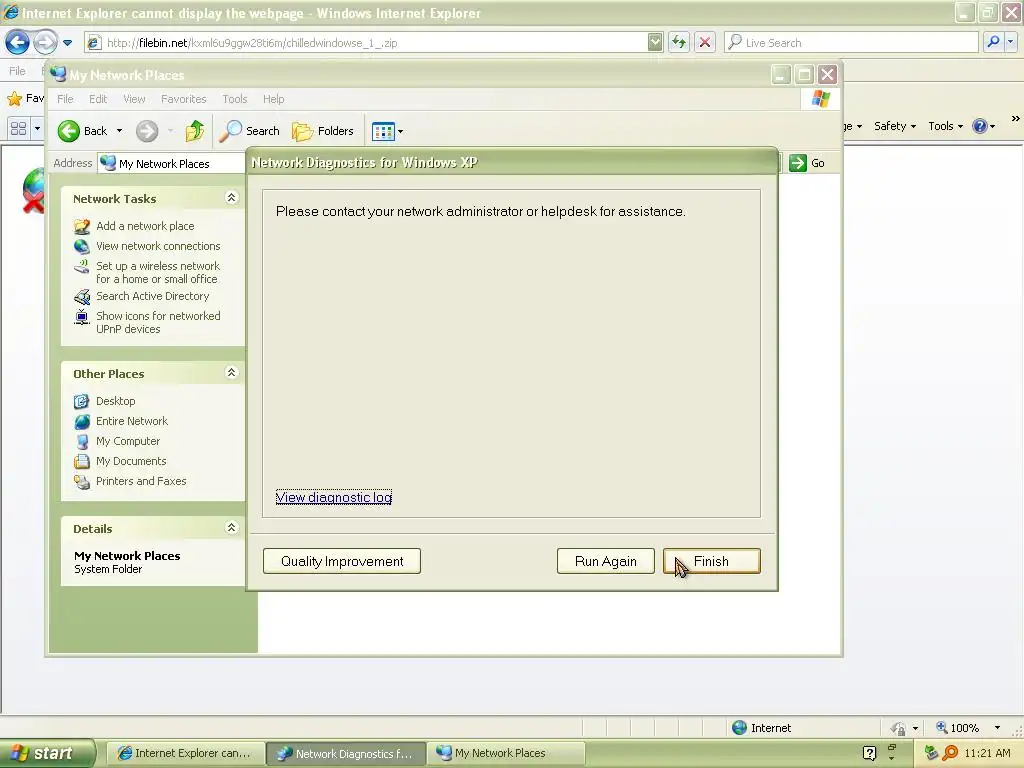Click Back arrow in My Network Places

pos(82,131)
